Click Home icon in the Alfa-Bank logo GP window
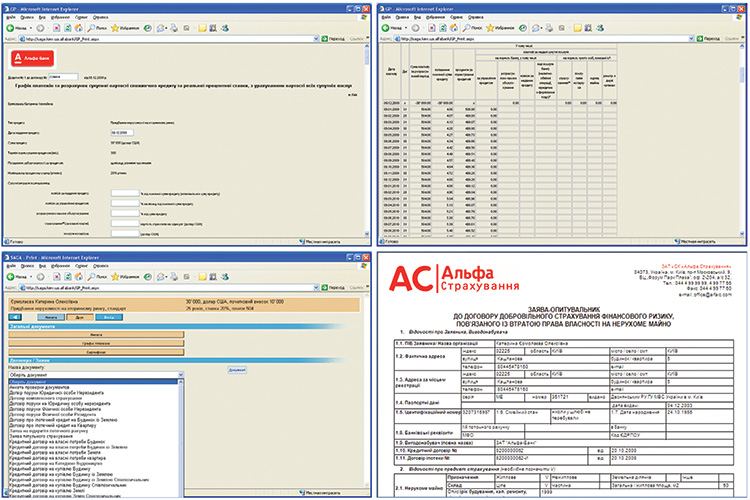The width and height of the screenshot is (750, 500). pyautogui.click(x=78, y=28)
